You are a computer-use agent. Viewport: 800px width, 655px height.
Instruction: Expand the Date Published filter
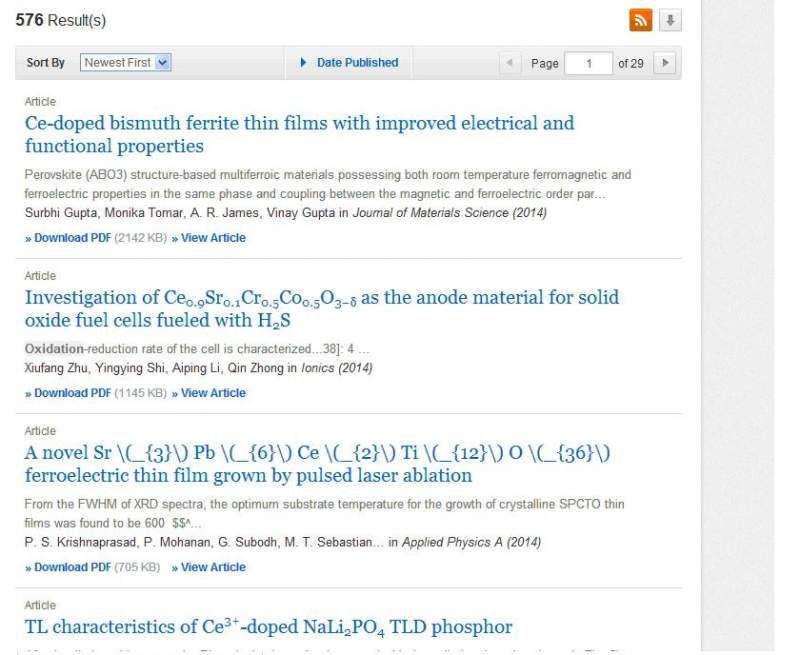click(x=349, y=62)
